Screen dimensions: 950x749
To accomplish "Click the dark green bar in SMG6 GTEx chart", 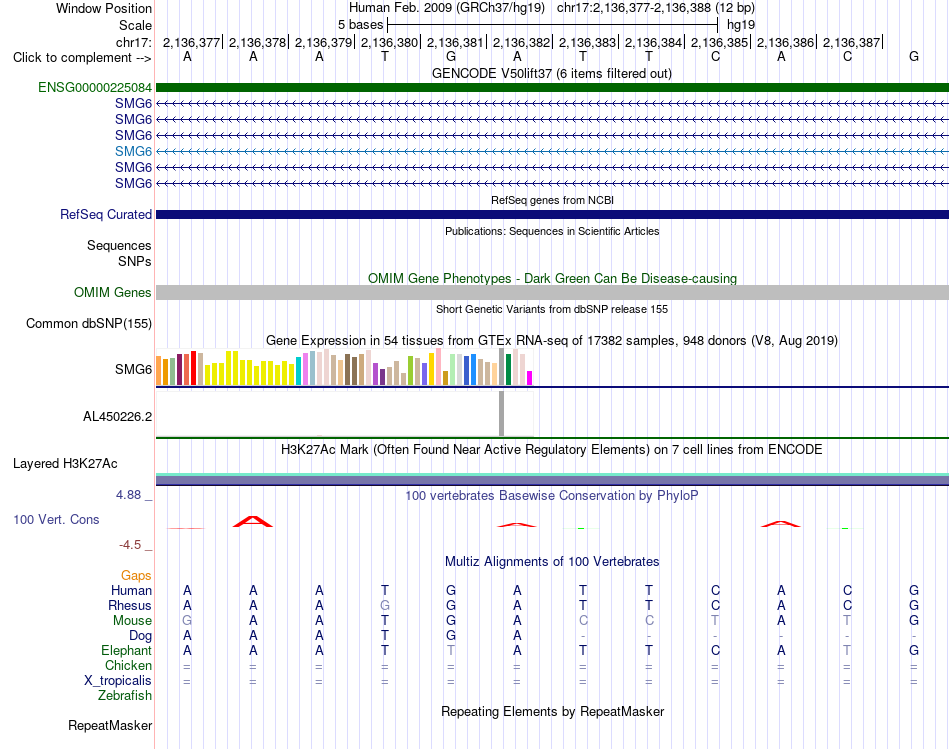I will click(508, 370).
